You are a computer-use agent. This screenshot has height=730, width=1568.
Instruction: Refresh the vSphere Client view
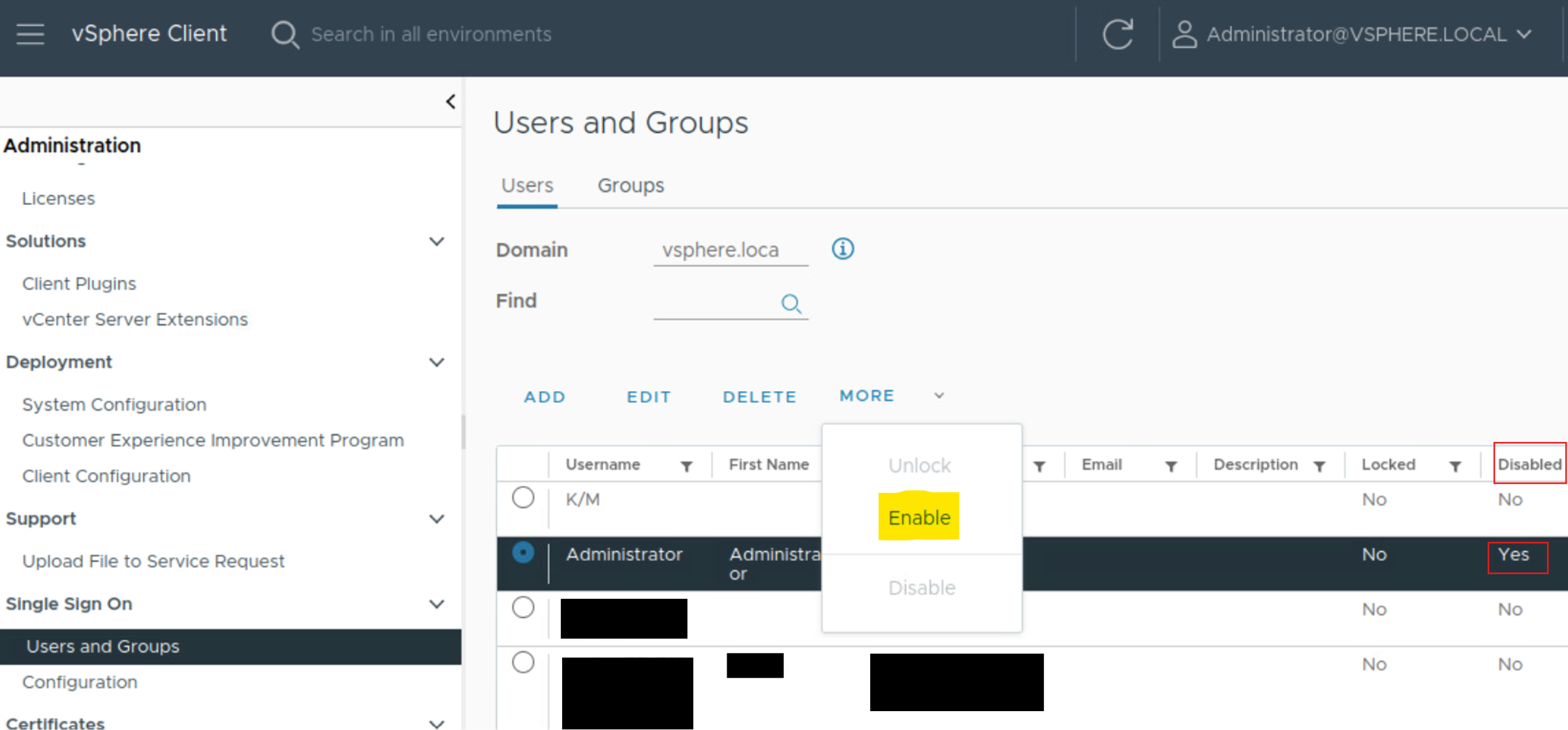1118,34
